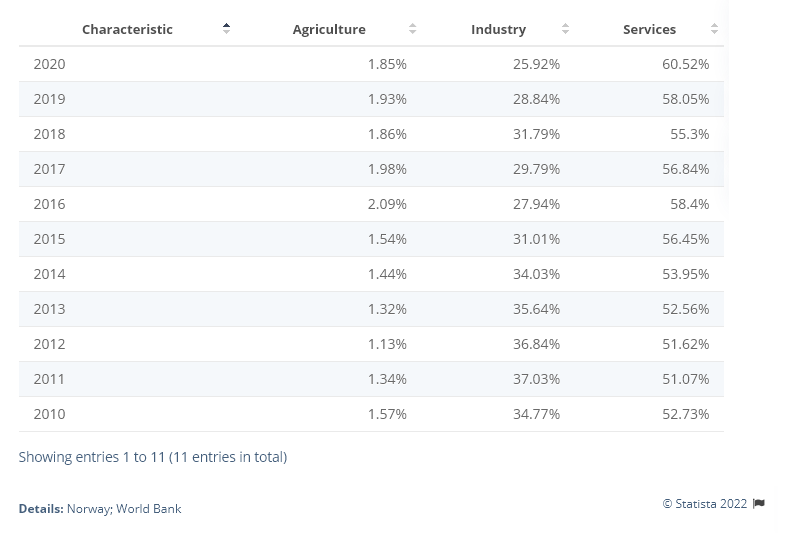Select the Industry column header label
This screenshot has height=533, width=787.
pyautogui.click(x=498, y=29)
